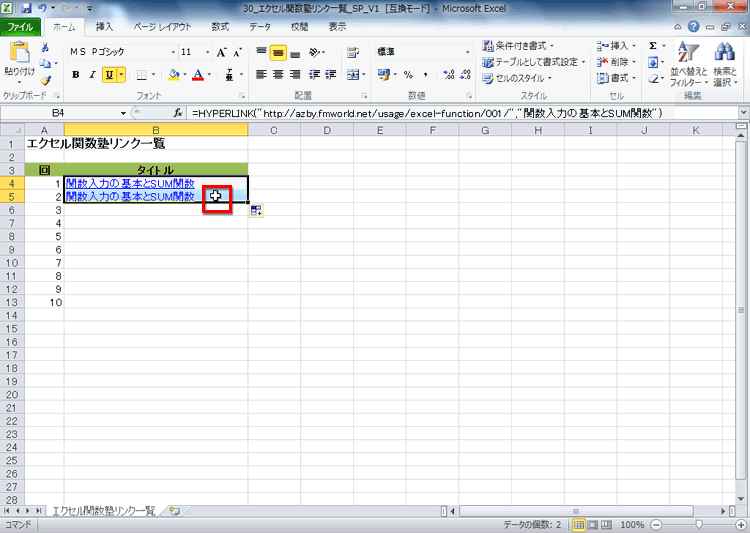Open the font size dropdown
The image size is (750, 533).
[x=208, y=52]
